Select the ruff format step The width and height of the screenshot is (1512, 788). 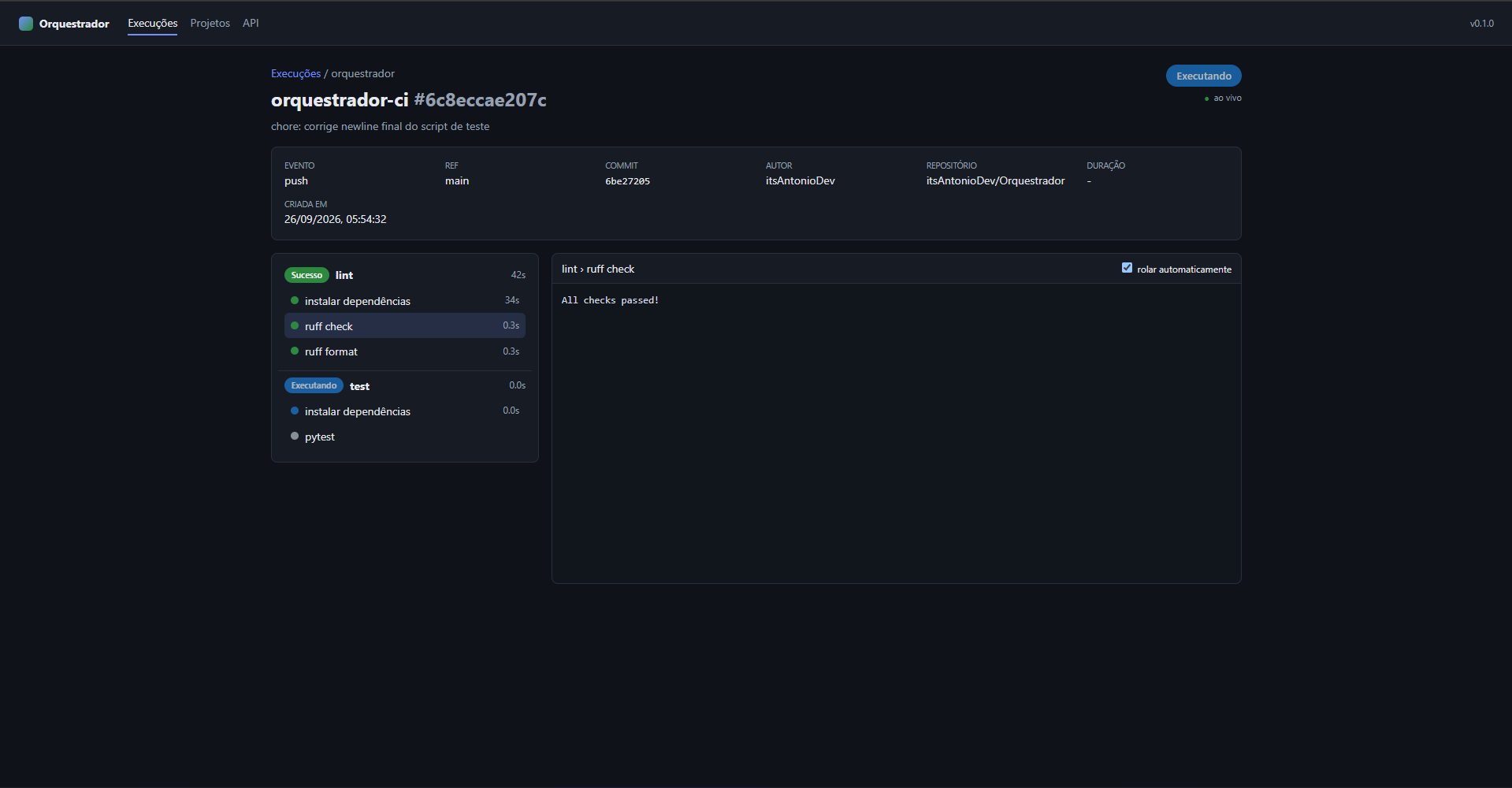click(405, 351)
